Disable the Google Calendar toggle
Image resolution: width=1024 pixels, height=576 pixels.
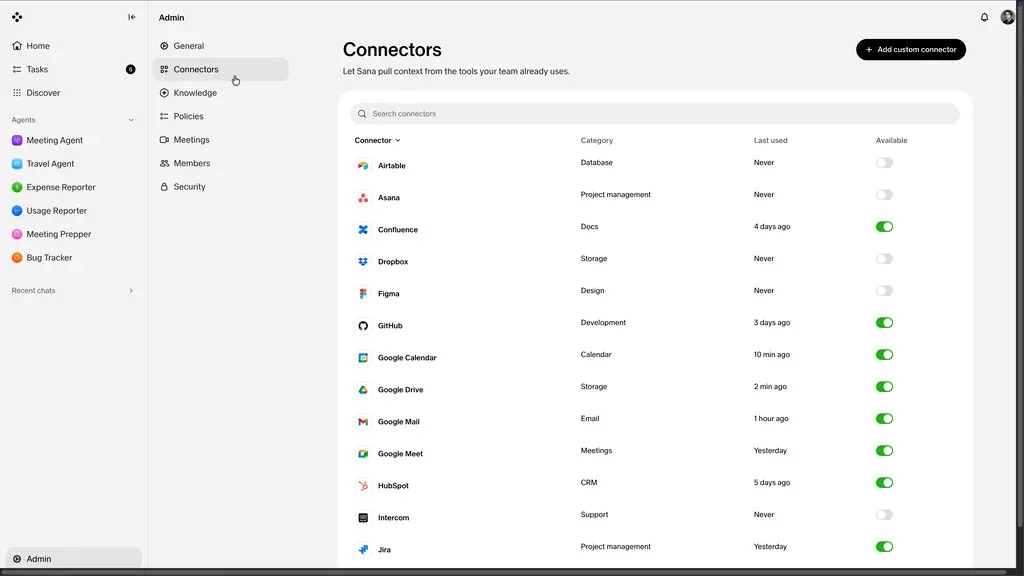884,355
